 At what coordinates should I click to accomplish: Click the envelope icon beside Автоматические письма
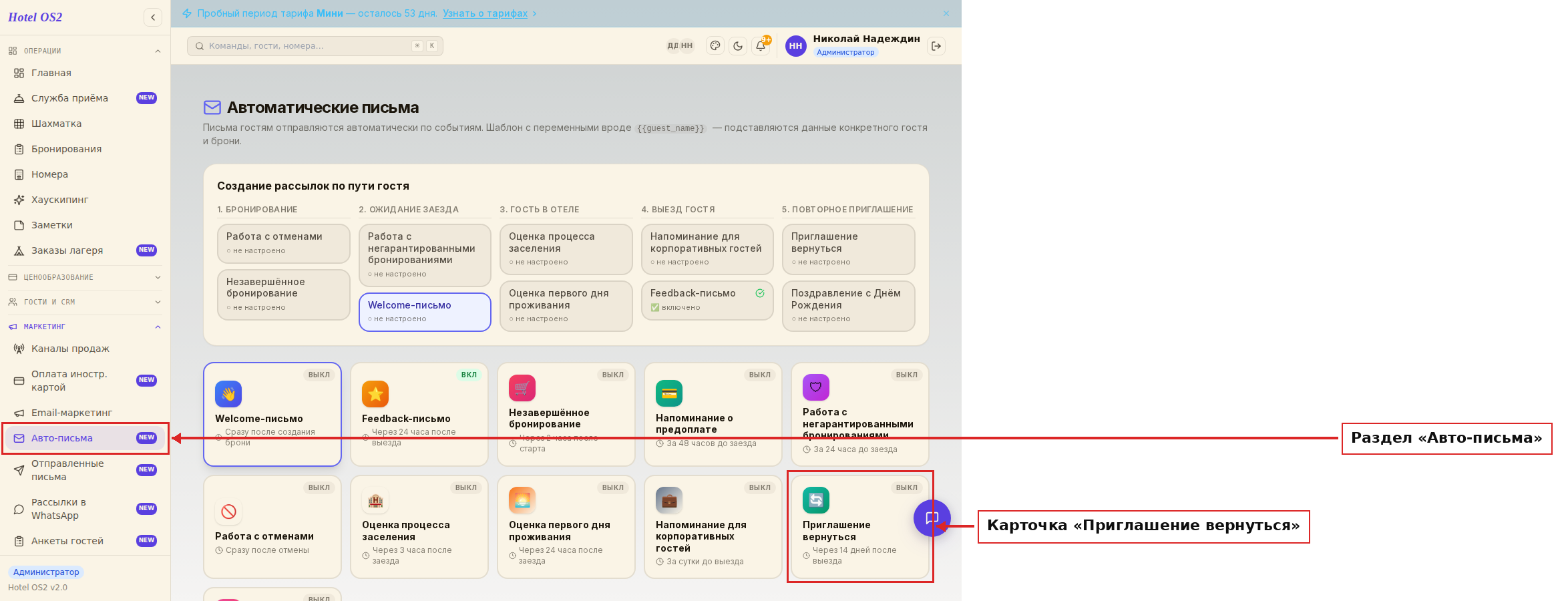tap(212, 108)
